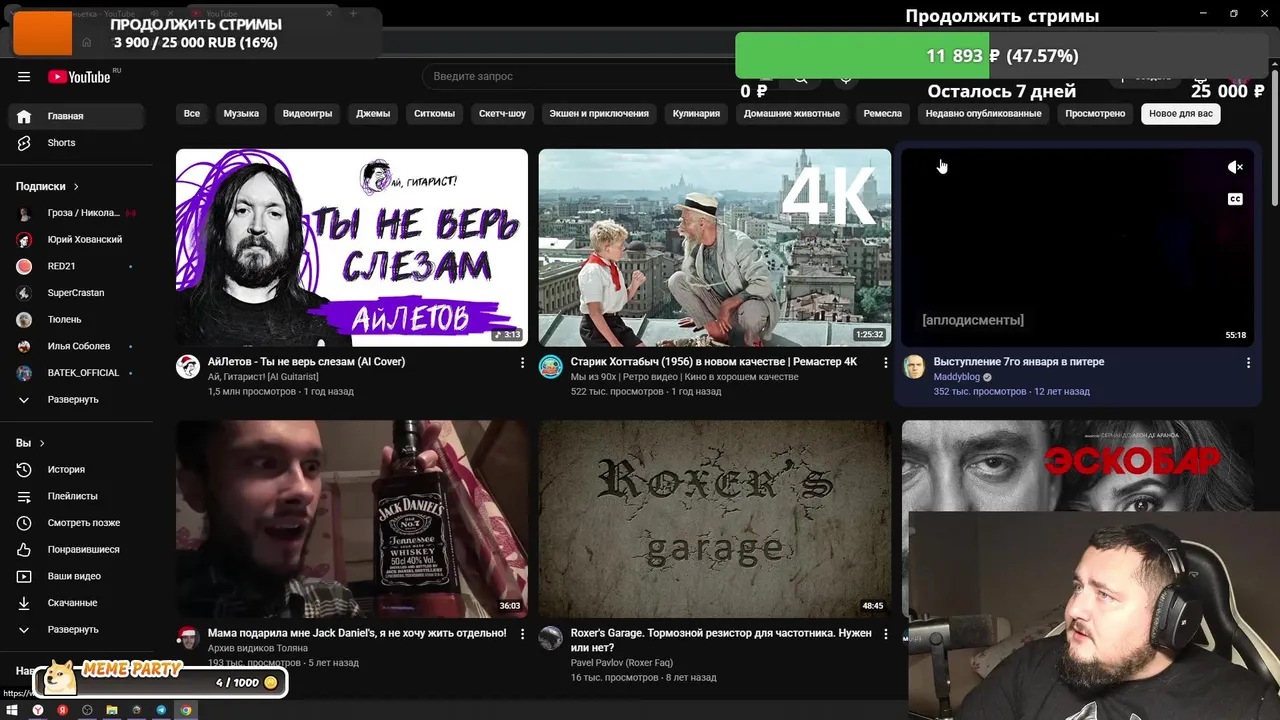Click Архив видиков Толяна channel avatar
Image resolution: width=1280 pixels, height=720 pixels.
pyautogui.click(x=188, y=638)
